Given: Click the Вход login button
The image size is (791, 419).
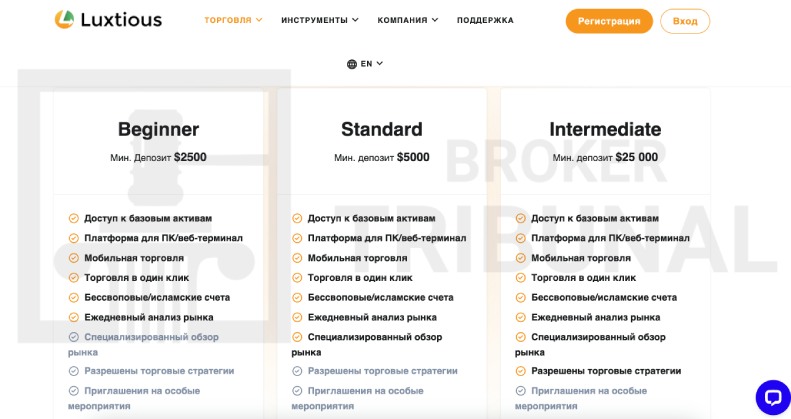Looking at the screenshot, I should point(685,21).
